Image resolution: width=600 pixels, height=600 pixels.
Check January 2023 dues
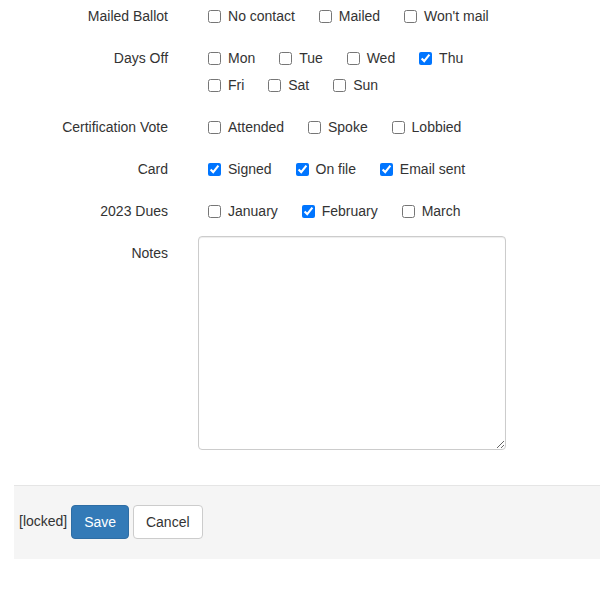point(214,212)
